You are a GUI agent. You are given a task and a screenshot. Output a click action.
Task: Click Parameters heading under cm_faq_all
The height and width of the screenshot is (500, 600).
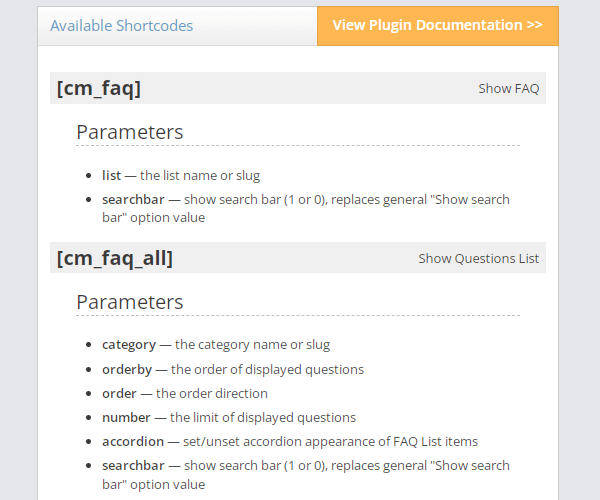coord(130,302)
